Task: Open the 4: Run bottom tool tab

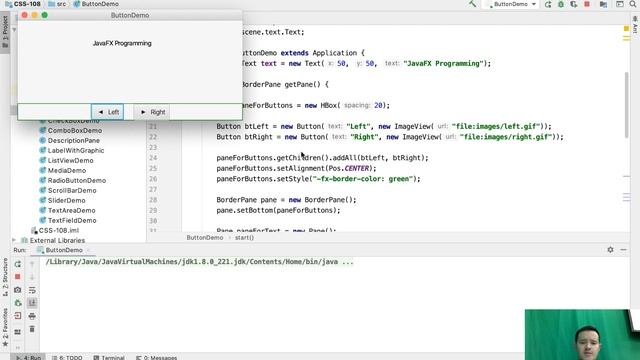Action: pos(29,358)
